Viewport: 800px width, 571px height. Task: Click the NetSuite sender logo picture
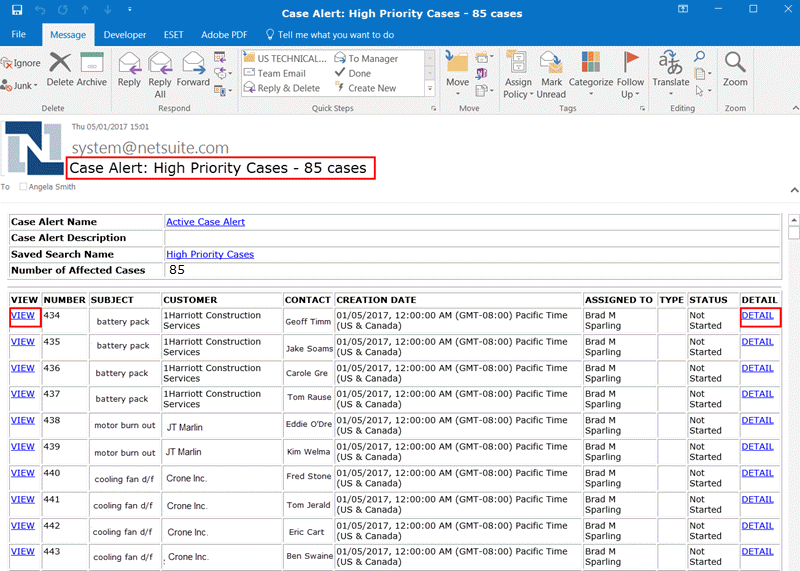[x=34, y=148]
